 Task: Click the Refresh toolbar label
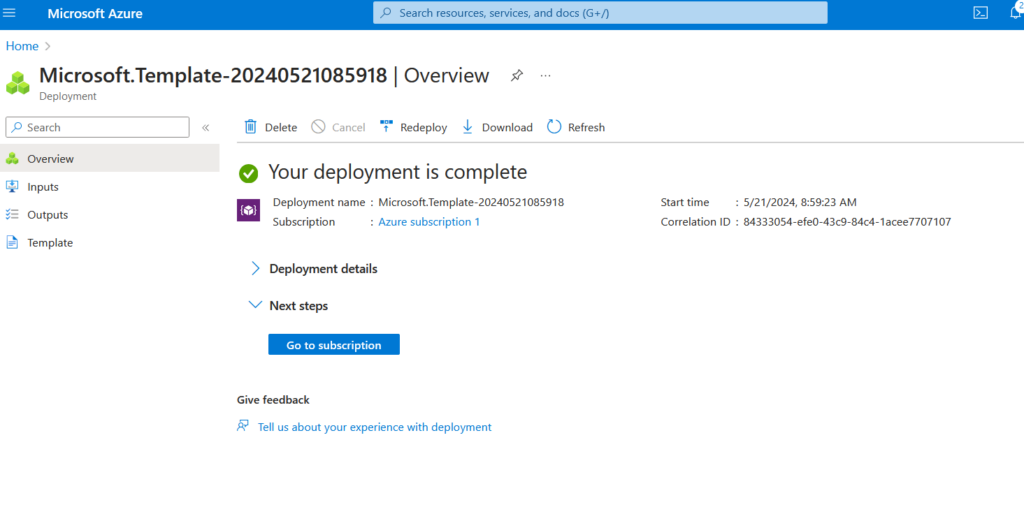tap(586, 127)
